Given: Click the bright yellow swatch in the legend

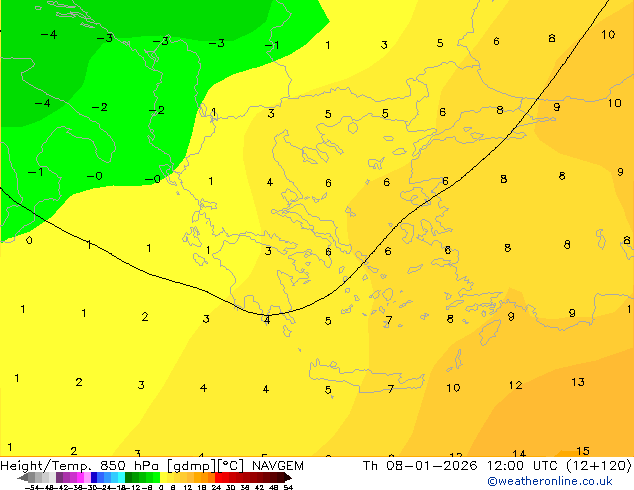Looking at the screenshot, I should 163,477.
